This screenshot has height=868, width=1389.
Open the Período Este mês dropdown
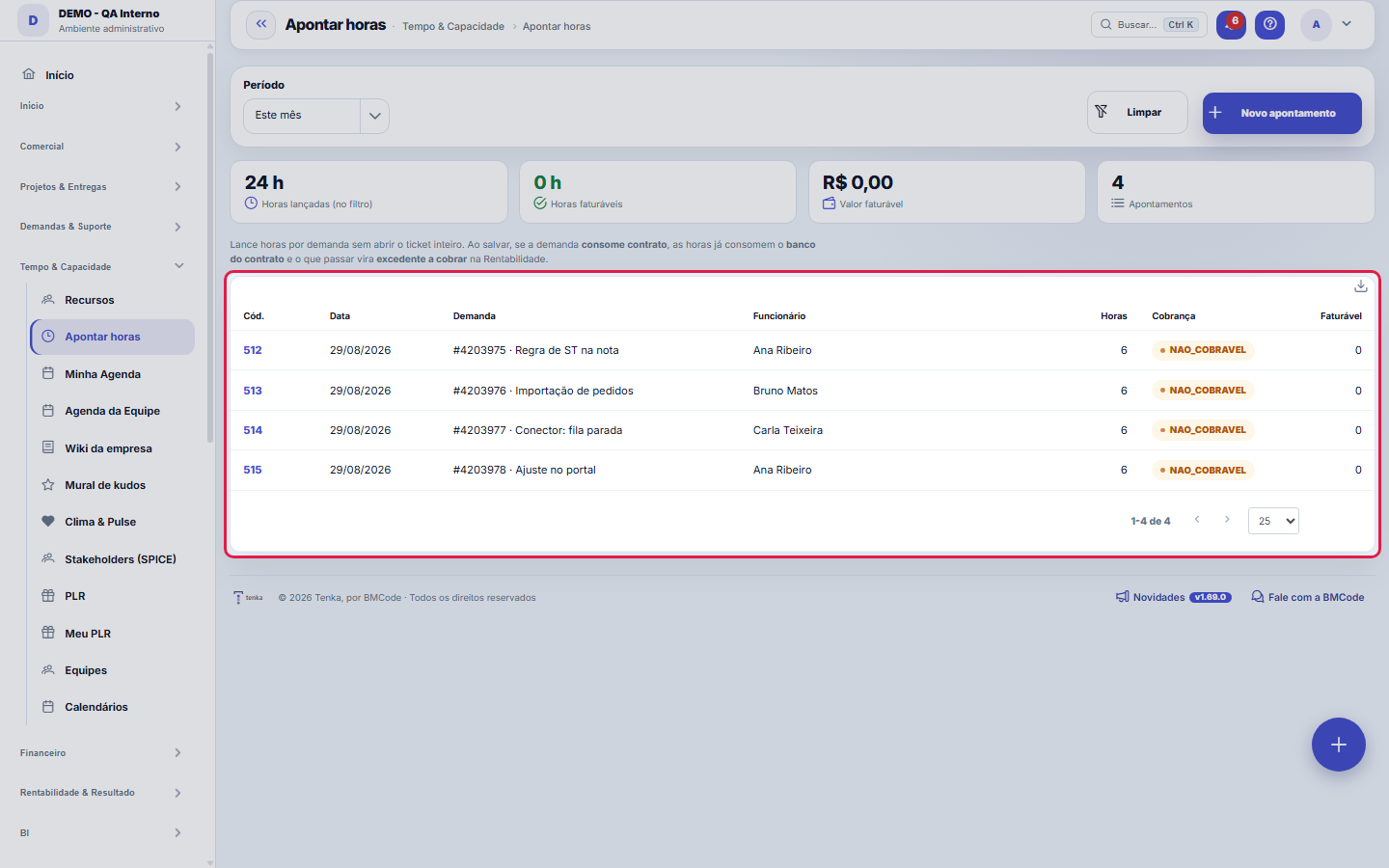[x=316, y=116]
